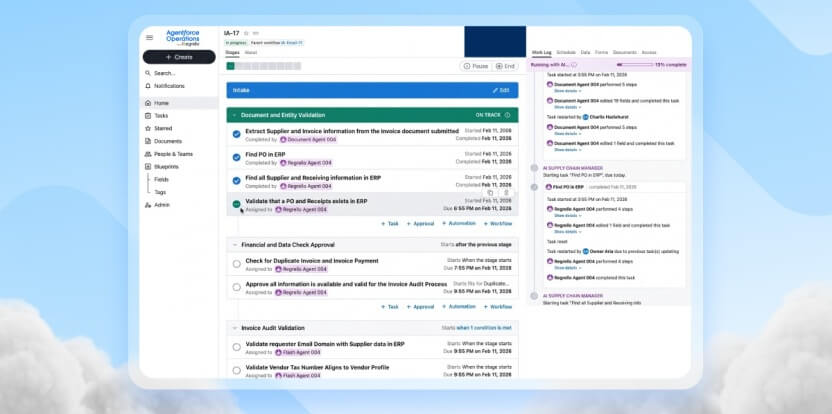Click the Create button

[179, 57]
